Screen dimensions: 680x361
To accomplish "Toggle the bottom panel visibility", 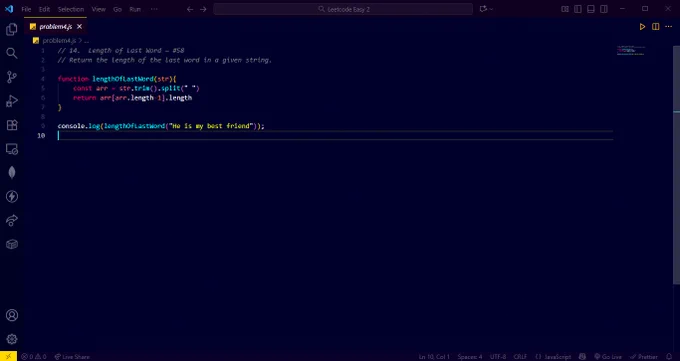I will (591, 9).
